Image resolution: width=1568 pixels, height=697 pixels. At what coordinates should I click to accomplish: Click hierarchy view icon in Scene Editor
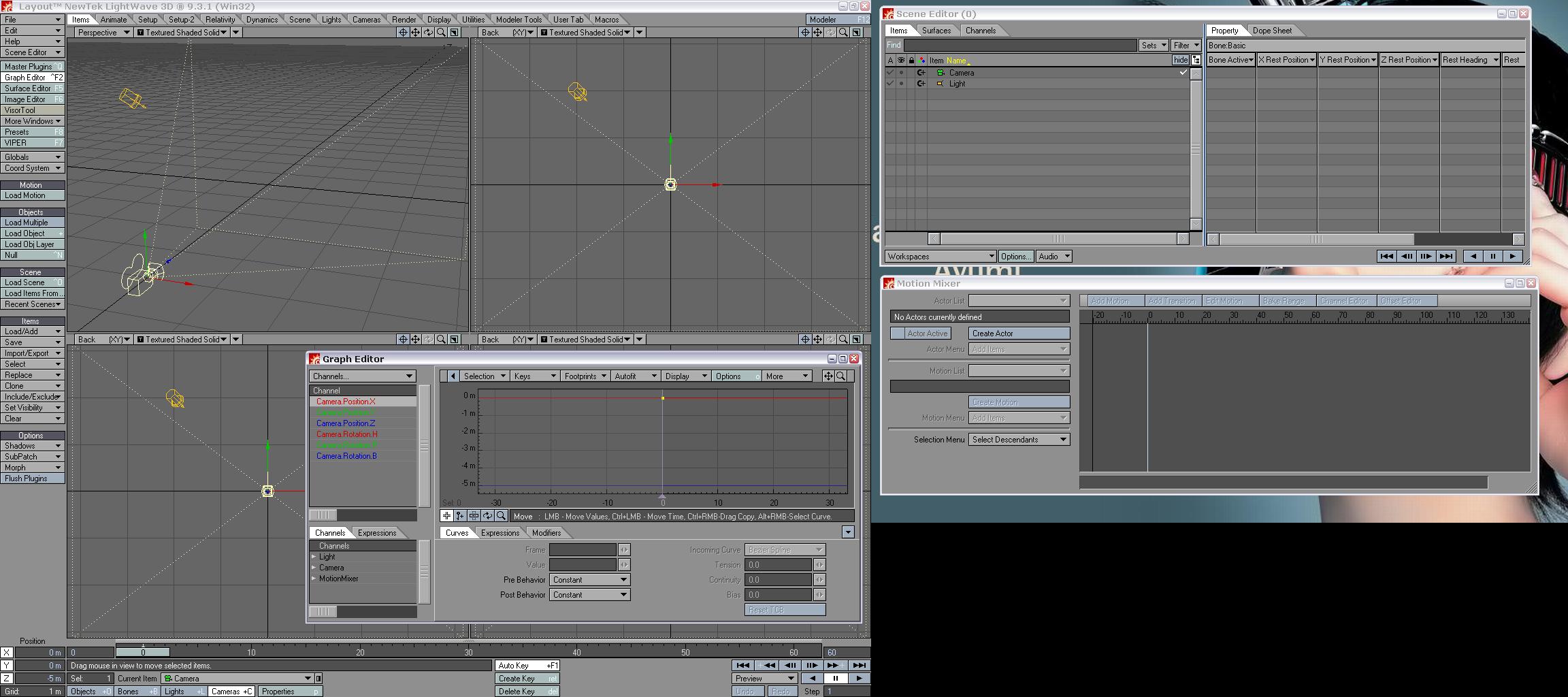tap(1196, 60)
